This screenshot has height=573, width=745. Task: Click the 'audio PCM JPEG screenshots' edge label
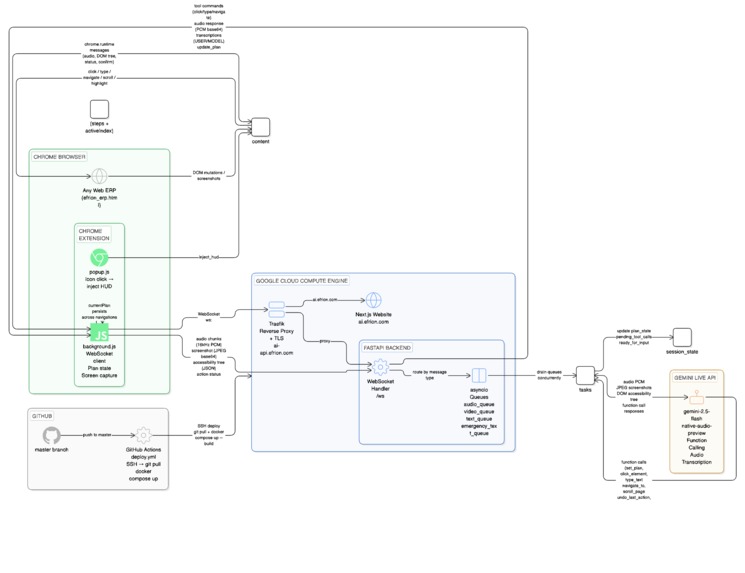[634, 396]
